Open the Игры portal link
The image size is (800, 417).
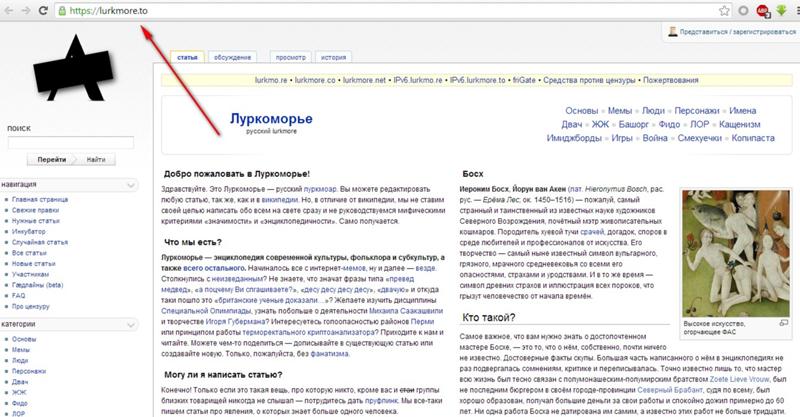coord(621,138)
